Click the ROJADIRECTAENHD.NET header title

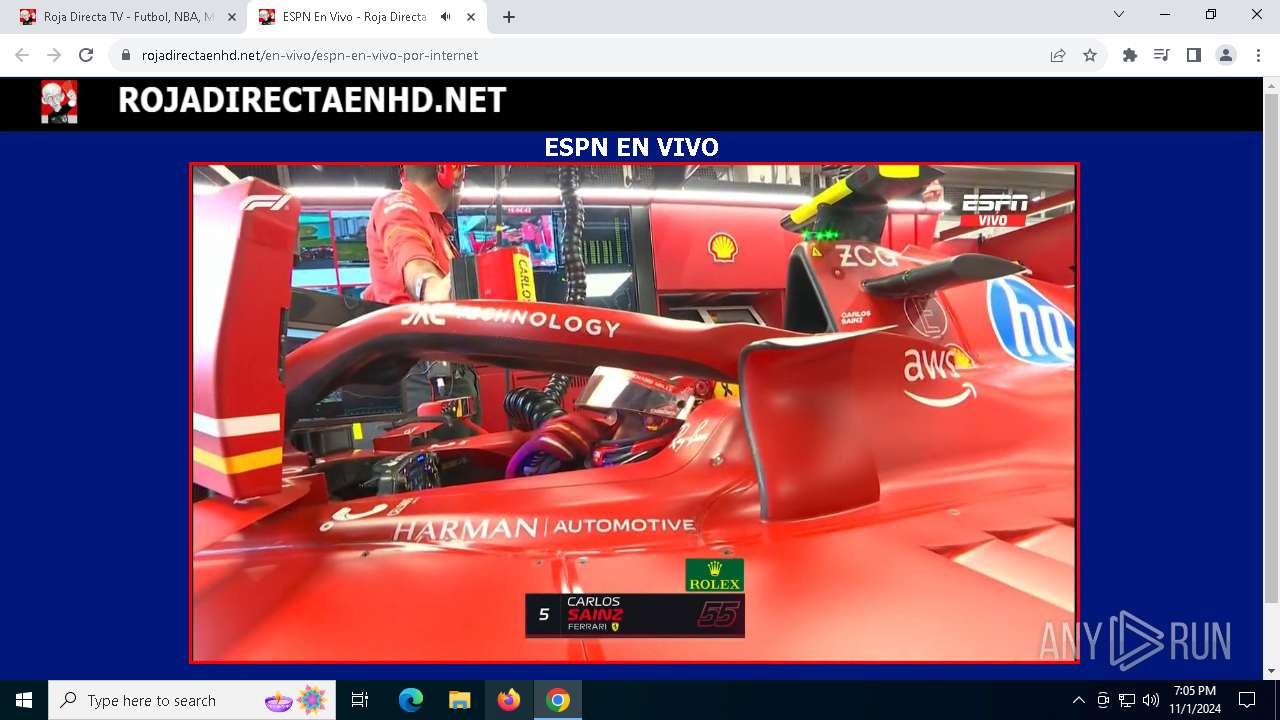[x=312, y=101]
